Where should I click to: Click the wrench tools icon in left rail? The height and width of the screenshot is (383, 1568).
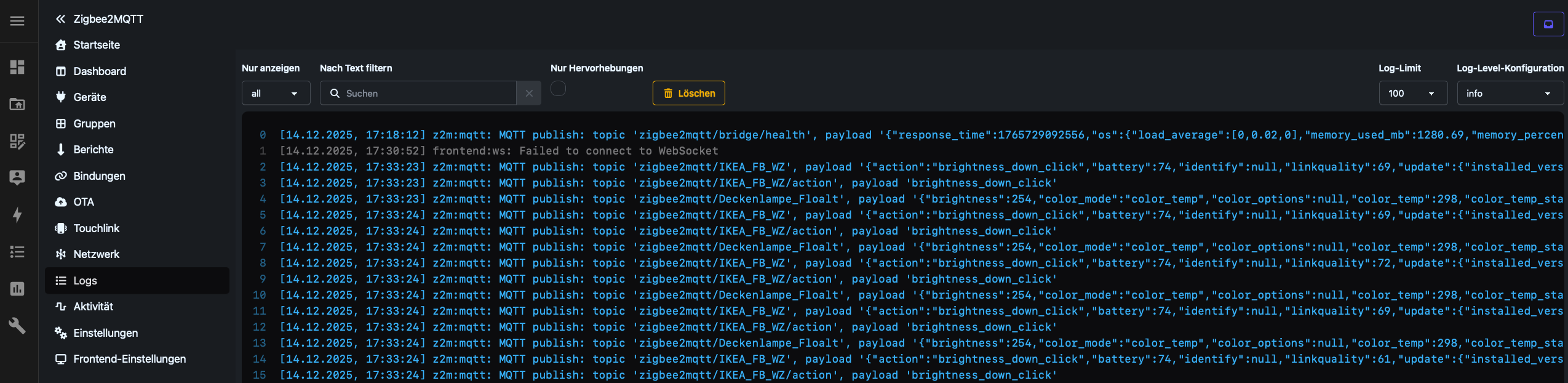(17, 326)
